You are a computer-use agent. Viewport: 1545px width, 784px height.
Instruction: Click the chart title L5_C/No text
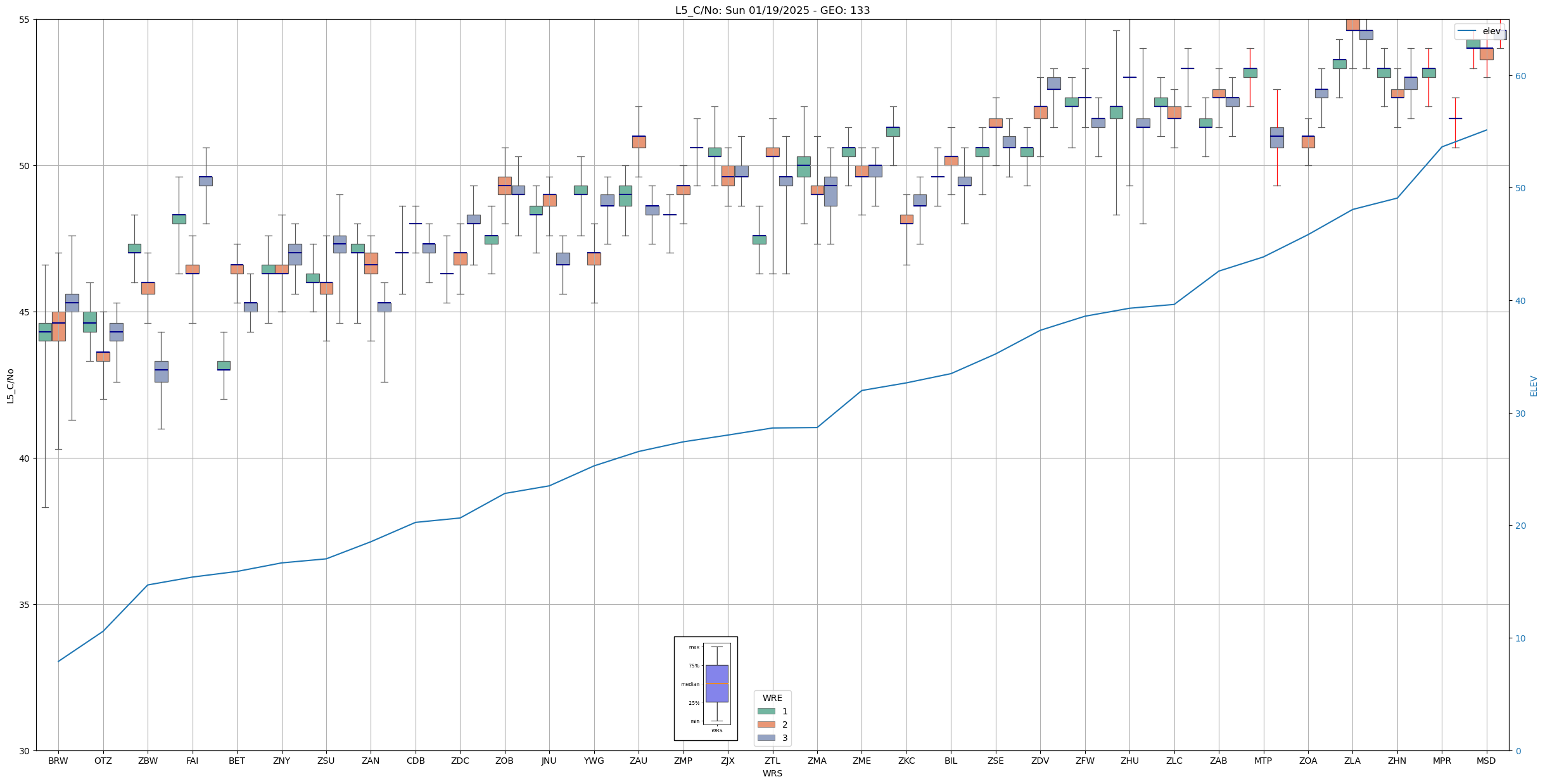[772, 10]
